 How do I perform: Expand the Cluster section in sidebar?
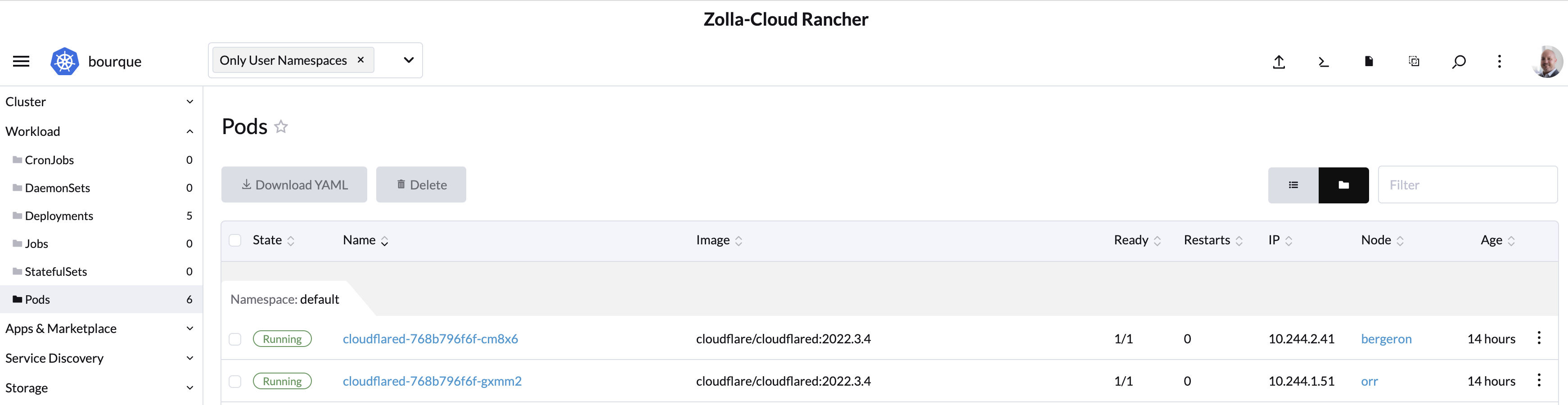(189, 101)
